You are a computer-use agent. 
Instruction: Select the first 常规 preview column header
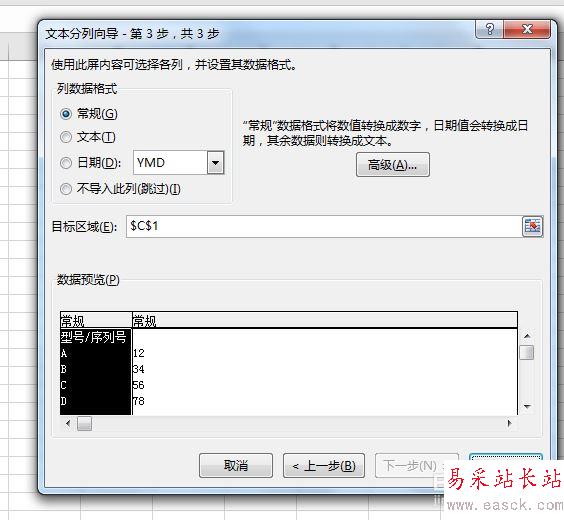click(x=96, y=320)
